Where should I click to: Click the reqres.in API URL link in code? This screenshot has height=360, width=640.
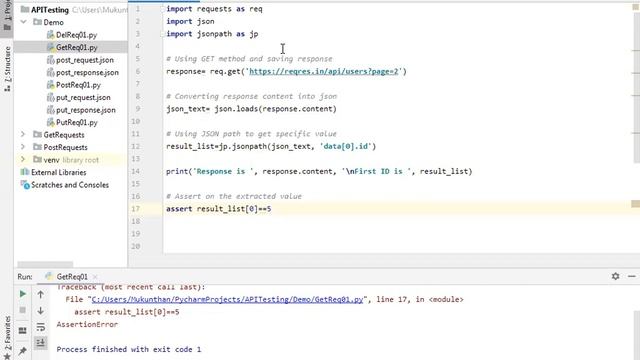pos(323,71)
